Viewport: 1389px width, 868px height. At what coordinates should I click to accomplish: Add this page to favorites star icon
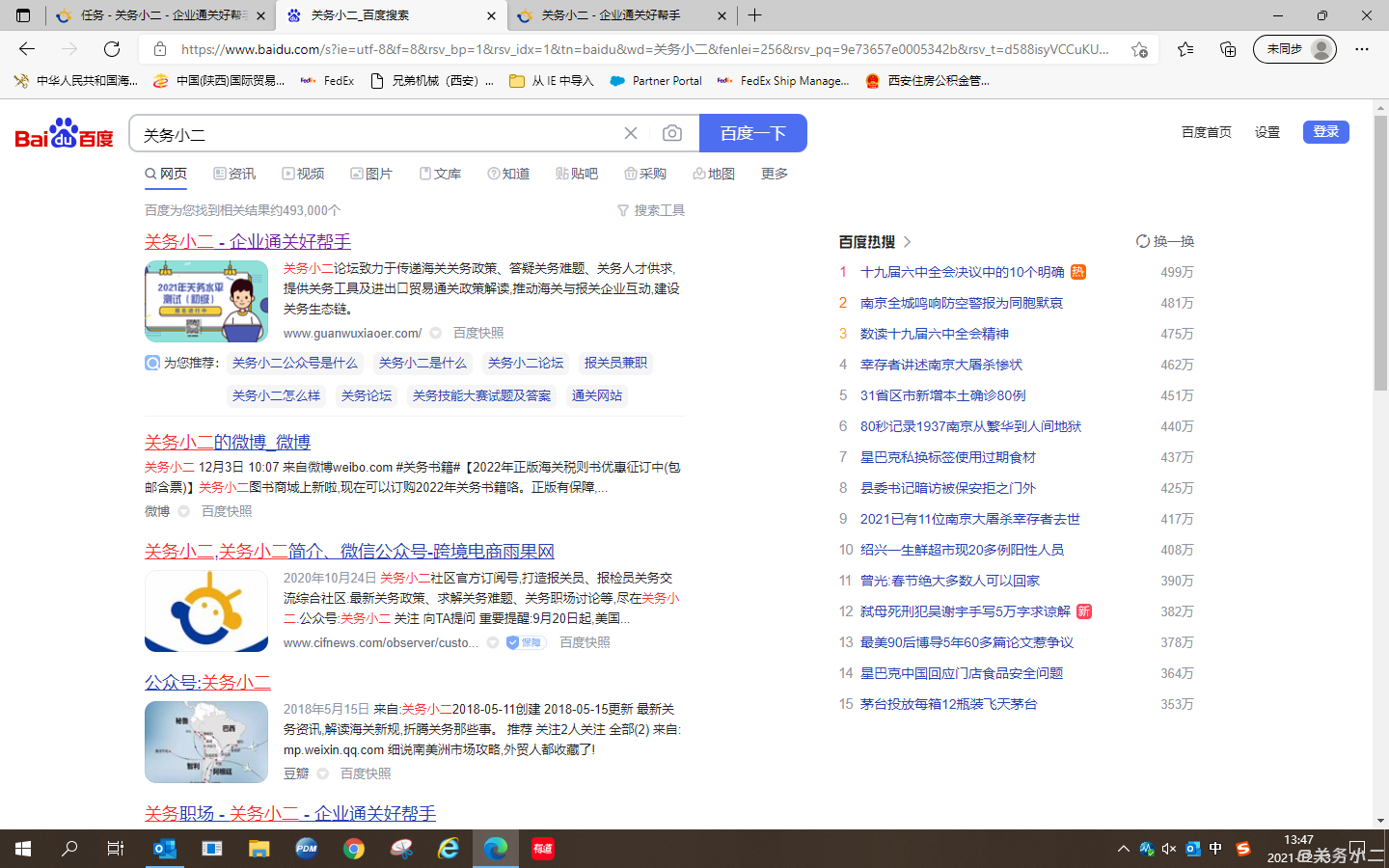(x=1140, y=49)
